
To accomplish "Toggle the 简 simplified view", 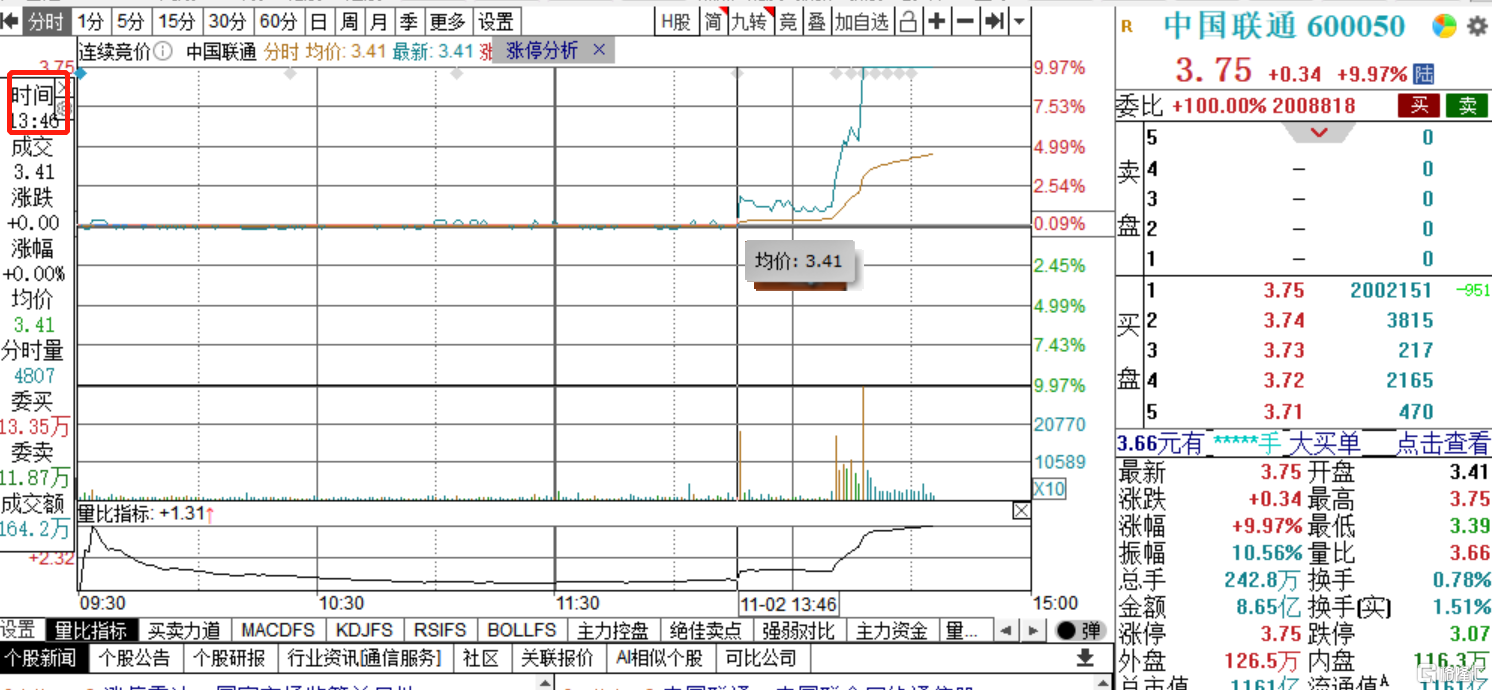I will (x=713, y=21).
